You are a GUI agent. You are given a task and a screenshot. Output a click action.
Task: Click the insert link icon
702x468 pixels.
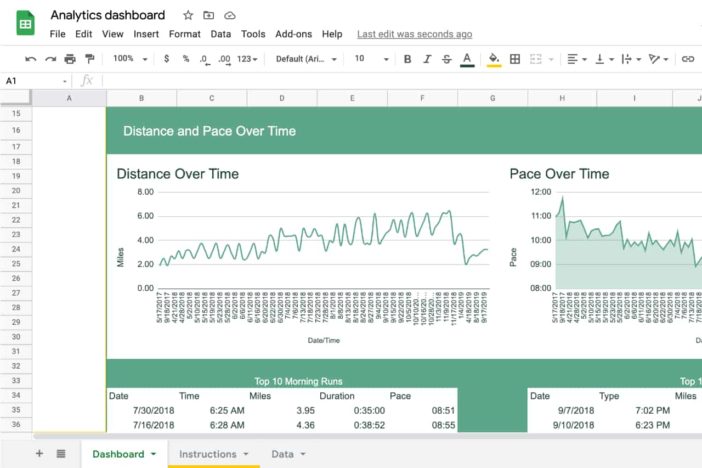tap(688, 59)
